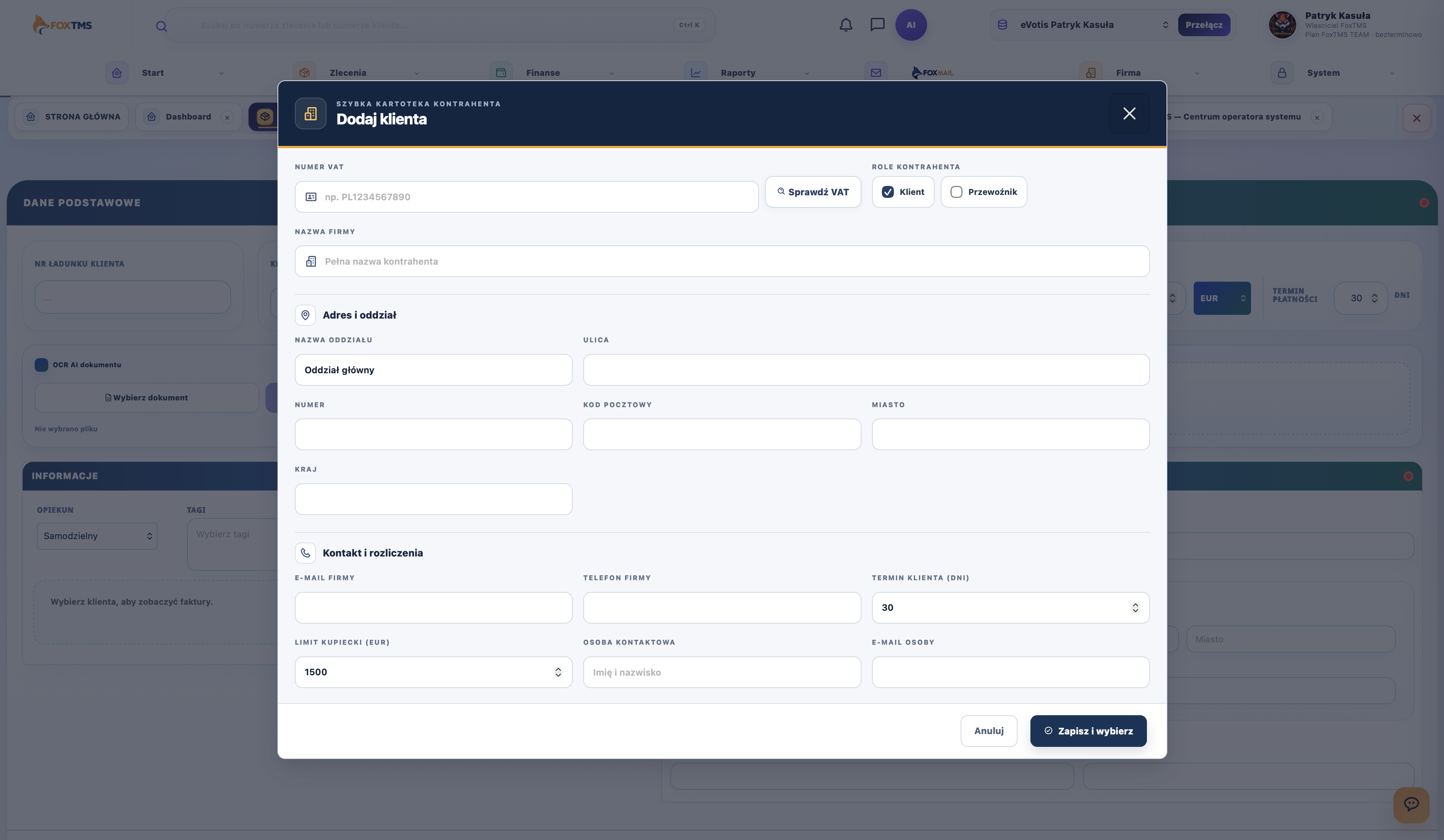Viewport: 1444px width, 840px height.
Task: Click the Wybierz dokument button
Action: [147, 398]
